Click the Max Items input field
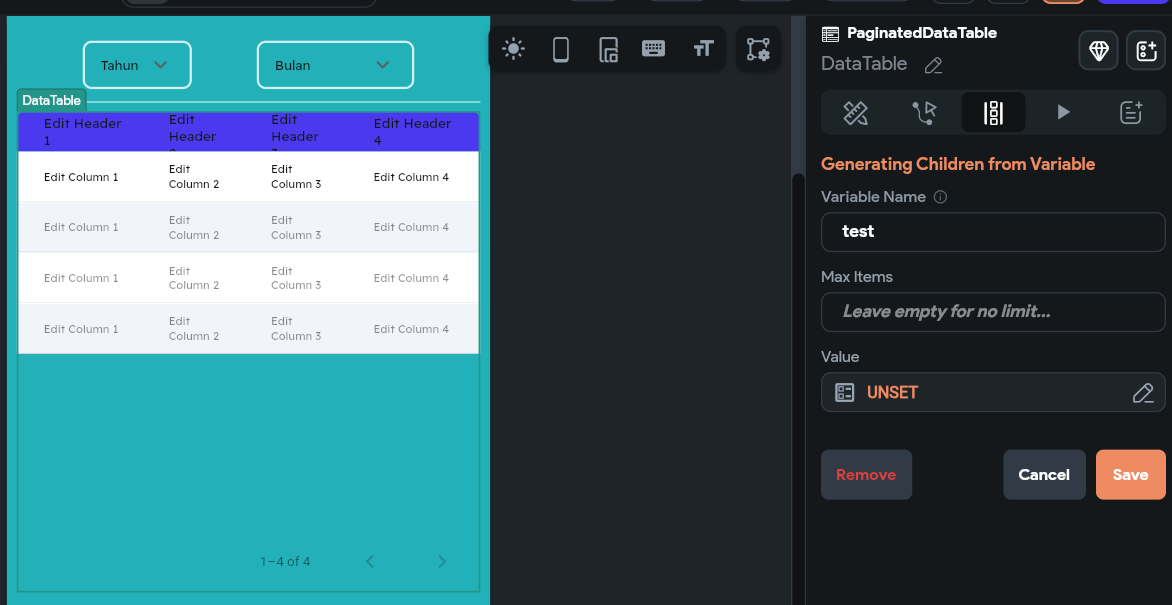Screen dimensions: 1172x605 pos(992,312)
